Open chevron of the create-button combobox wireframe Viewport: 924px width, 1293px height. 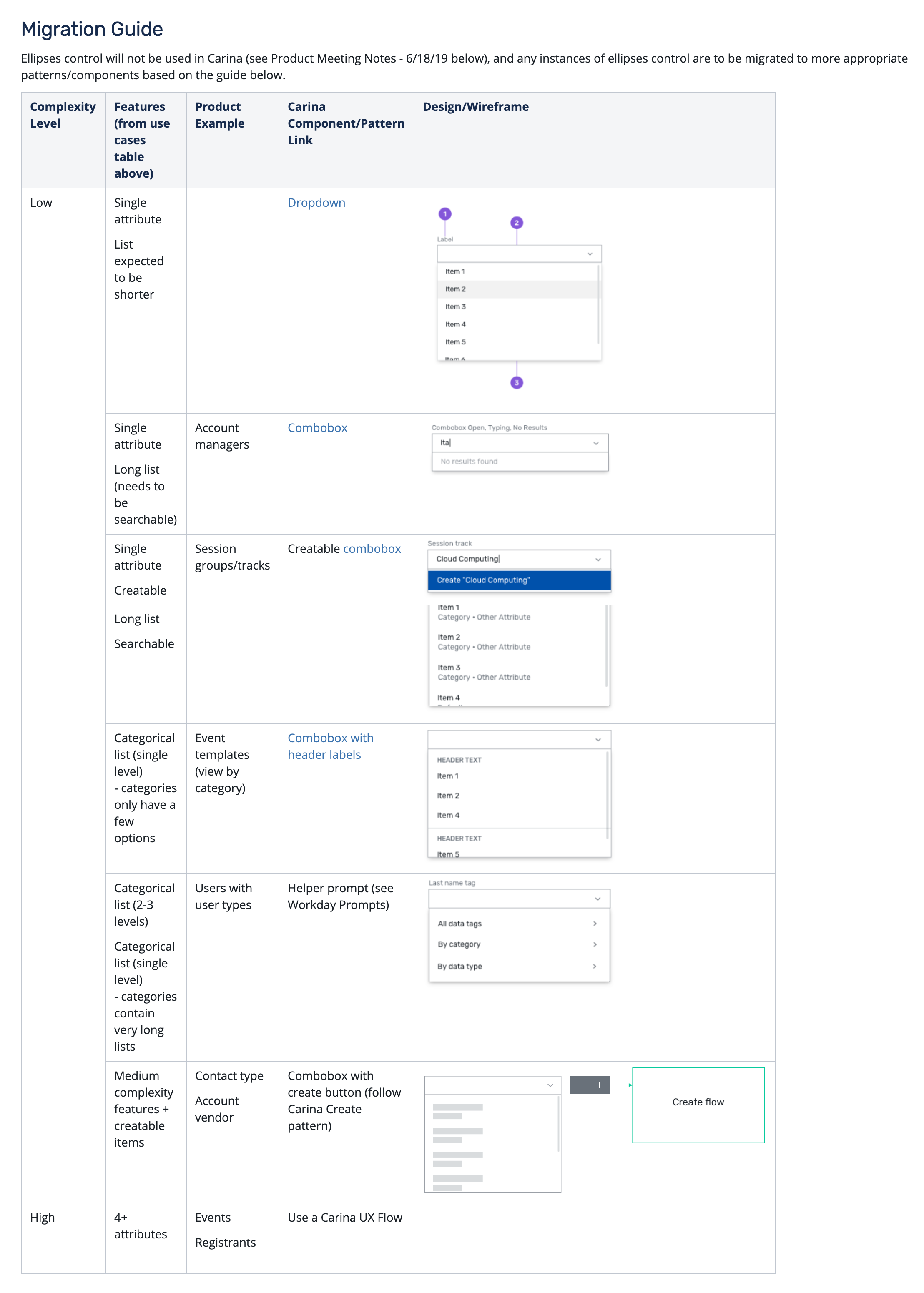(550, 1085)
